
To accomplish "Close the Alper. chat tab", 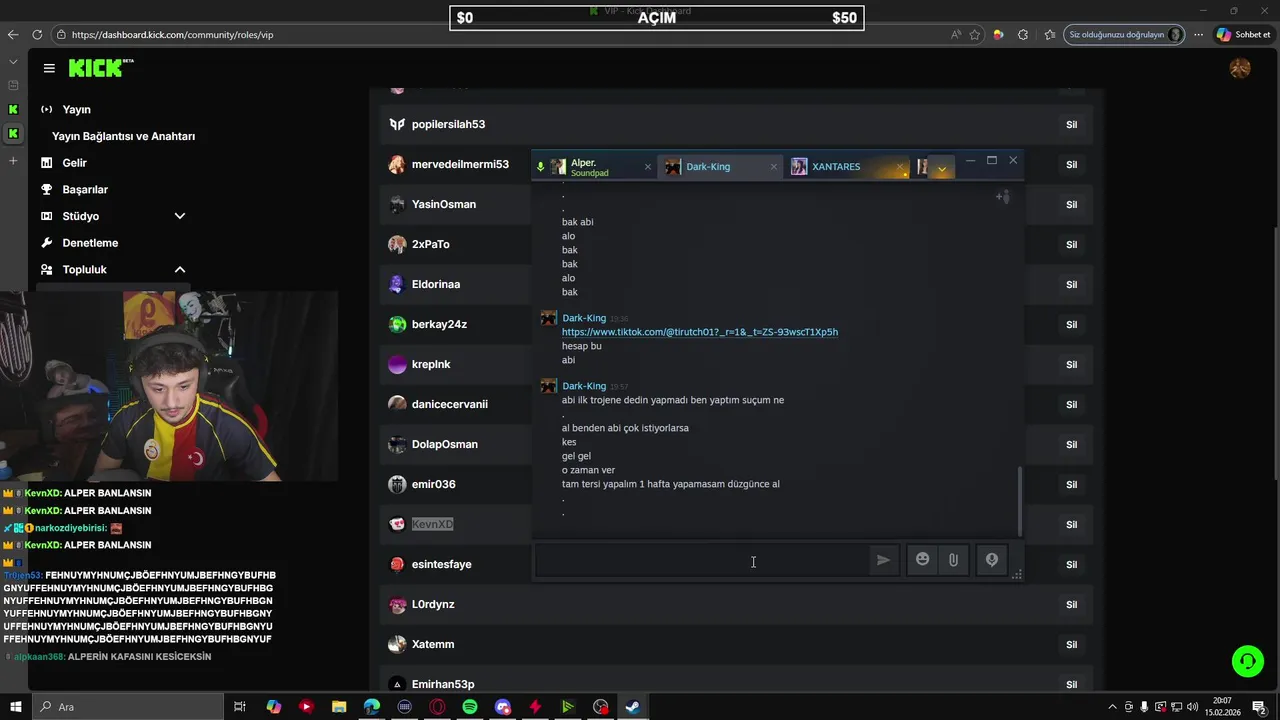I will pos(647,167).
